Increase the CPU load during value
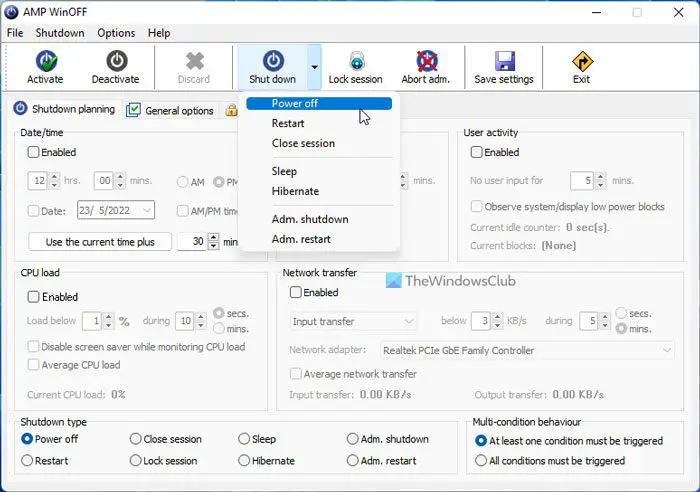The height and width of the screenshot is (492, 700). [x=201, y=317]
